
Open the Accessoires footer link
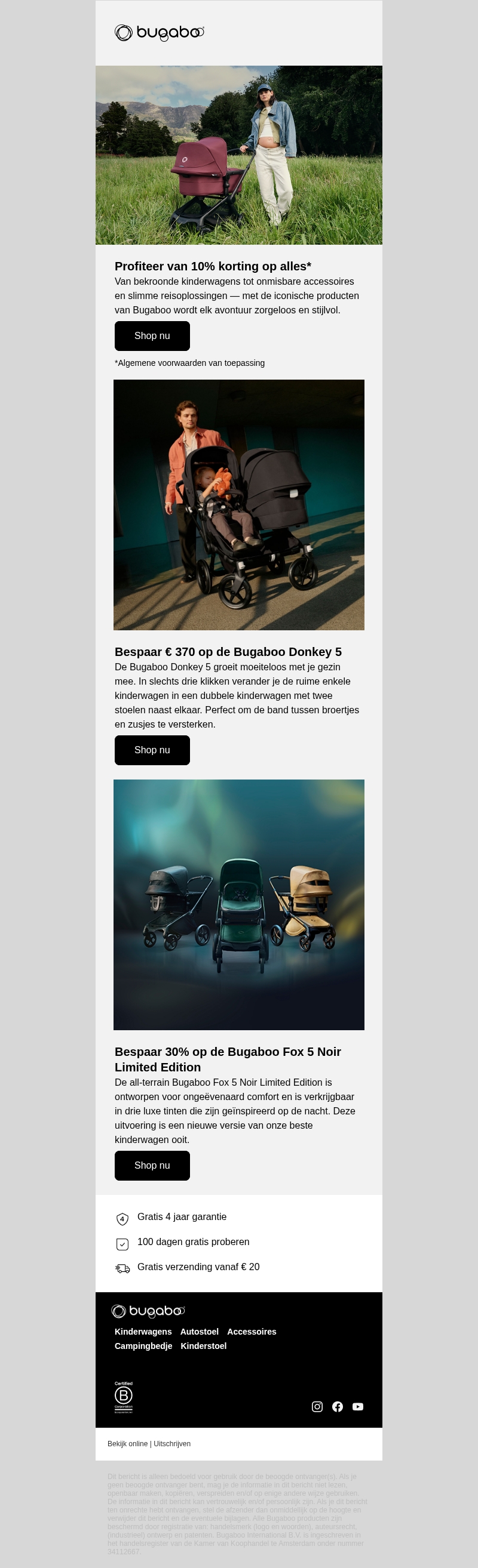pyautogui.click(x=252, y=1331)
